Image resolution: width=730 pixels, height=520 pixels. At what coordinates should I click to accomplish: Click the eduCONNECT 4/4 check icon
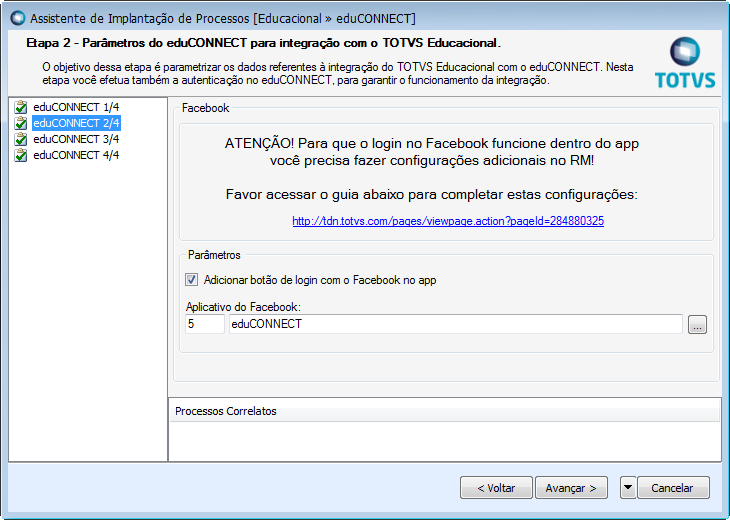click(21, 155)
